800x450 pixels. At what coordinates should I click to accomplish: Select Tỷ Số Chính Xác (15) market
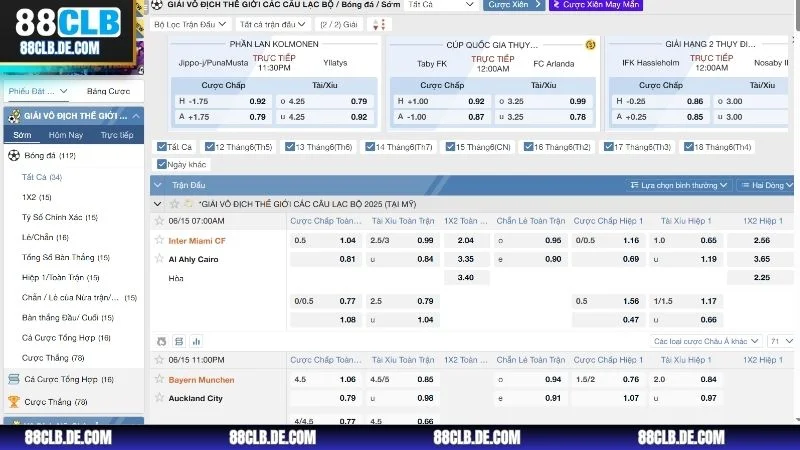[x=60, y=217]
